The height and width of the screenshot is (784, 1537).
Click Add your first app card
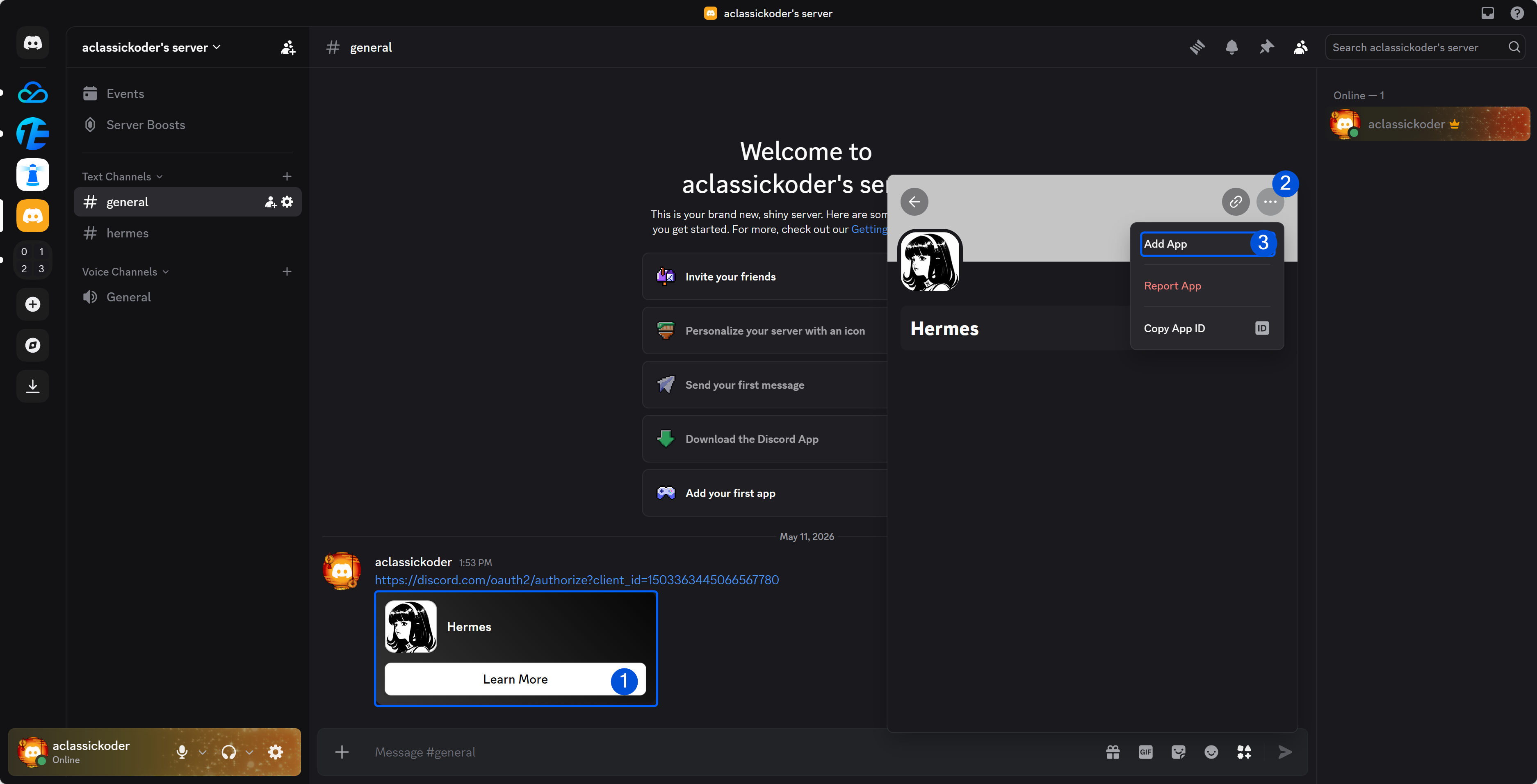tap(765, 493)
